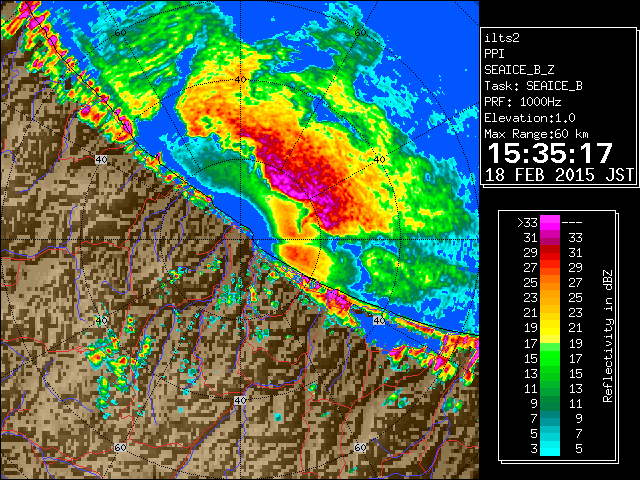Click the "Reflectivity in dBZ" legend title
640x480 pixels.
click(x=607, y=336)
